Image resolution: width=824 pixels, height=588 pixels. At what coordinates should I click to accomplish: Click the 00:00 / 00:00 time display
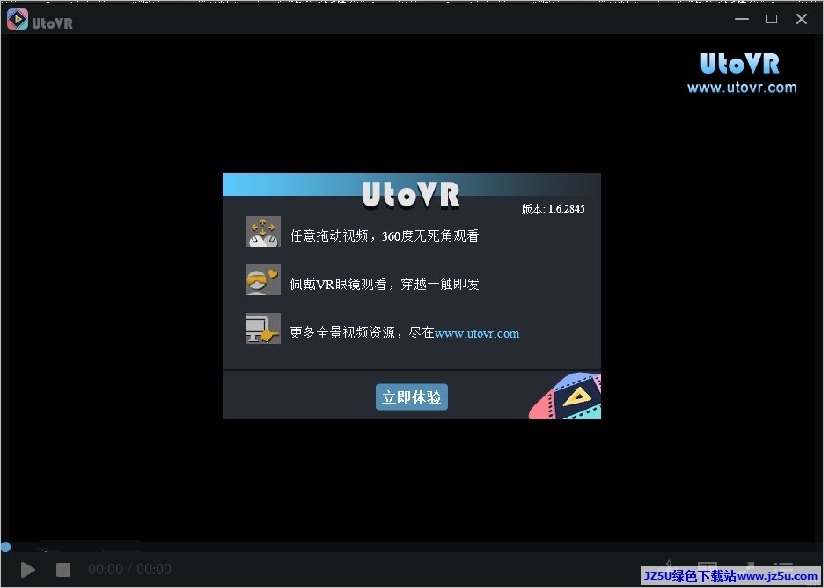pos(130,569)
